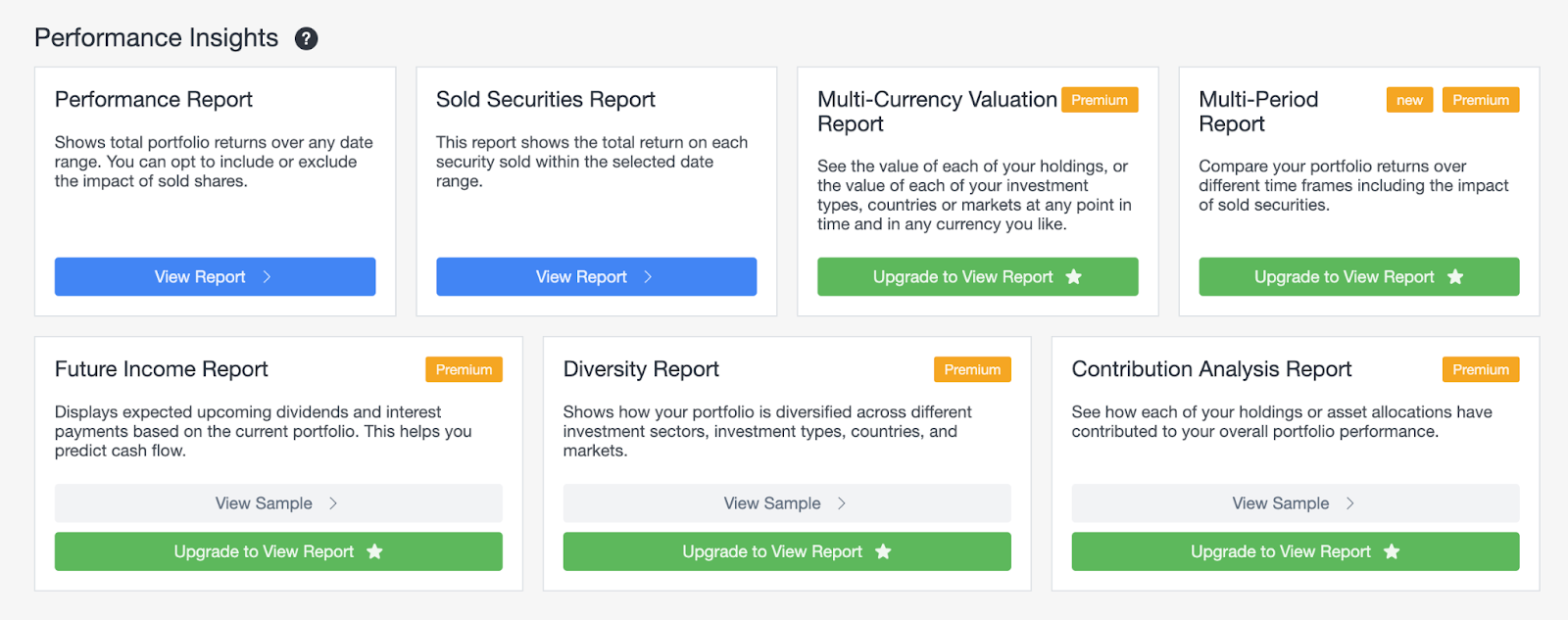Screen dimensions: 1568x620
Task: Upgrade to view Future Income Report
Action: pos(278,551)
